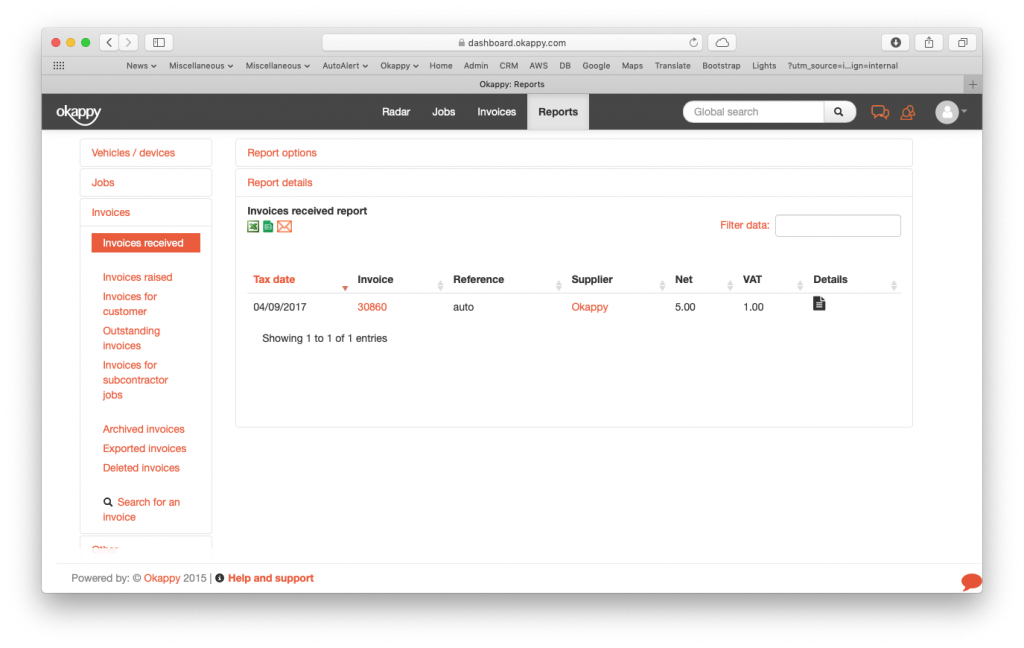Open the Translate bookmark

click(x=673, y=66)
